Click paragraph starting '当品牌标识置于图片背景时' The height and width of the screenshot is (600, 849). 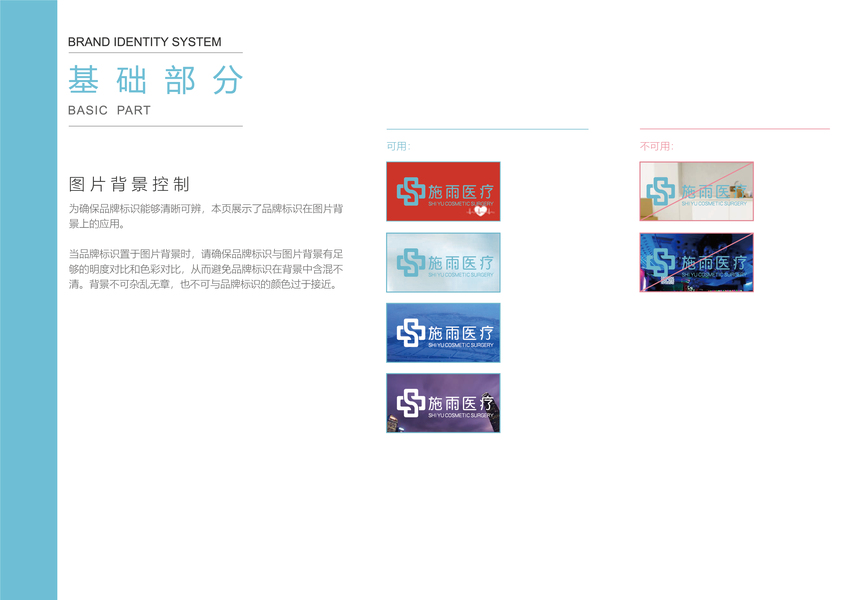pyautogui.click(x=206, y=269)
